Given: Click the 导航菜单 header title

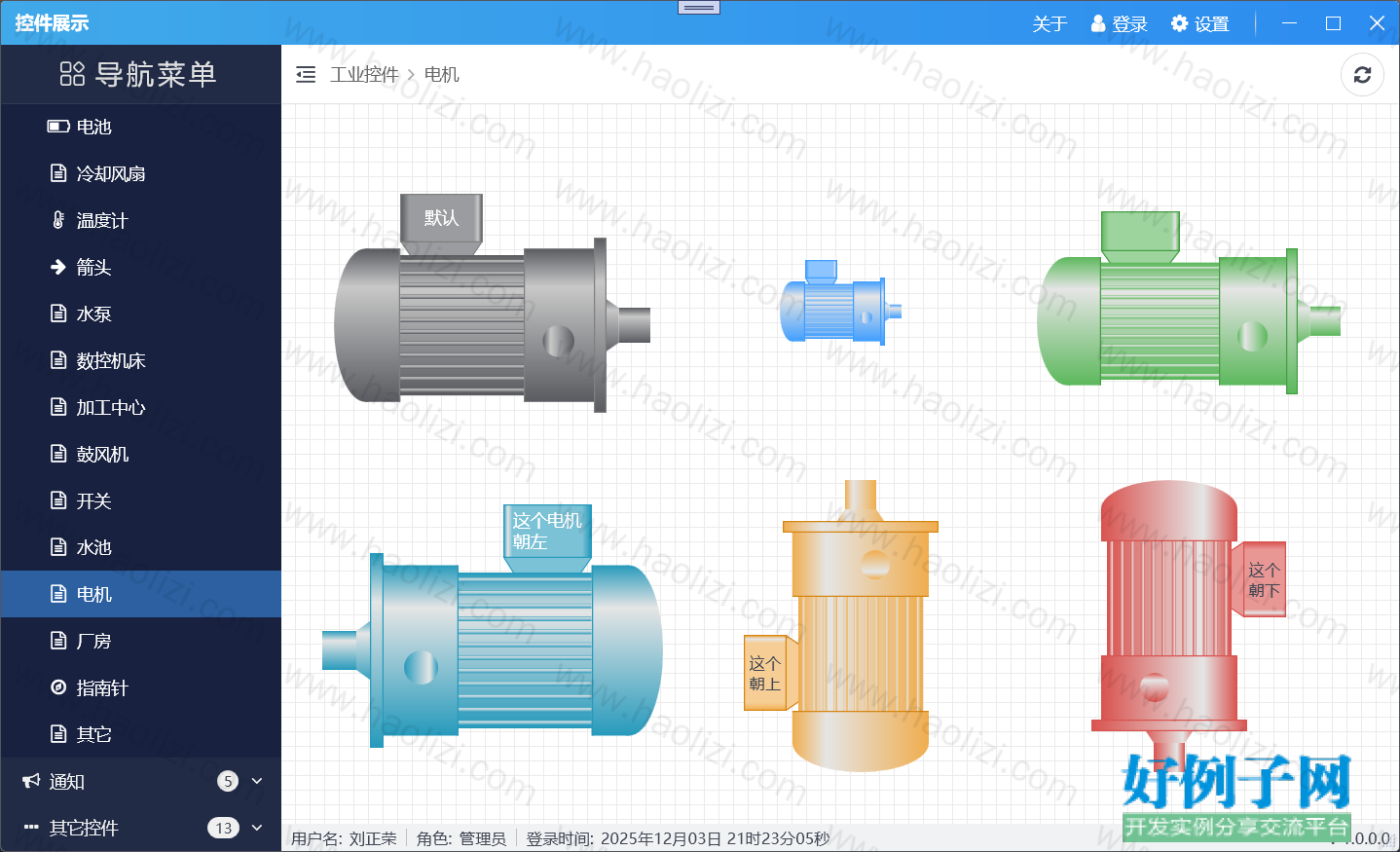Looking at the screenshot, I should coord(156,74).
